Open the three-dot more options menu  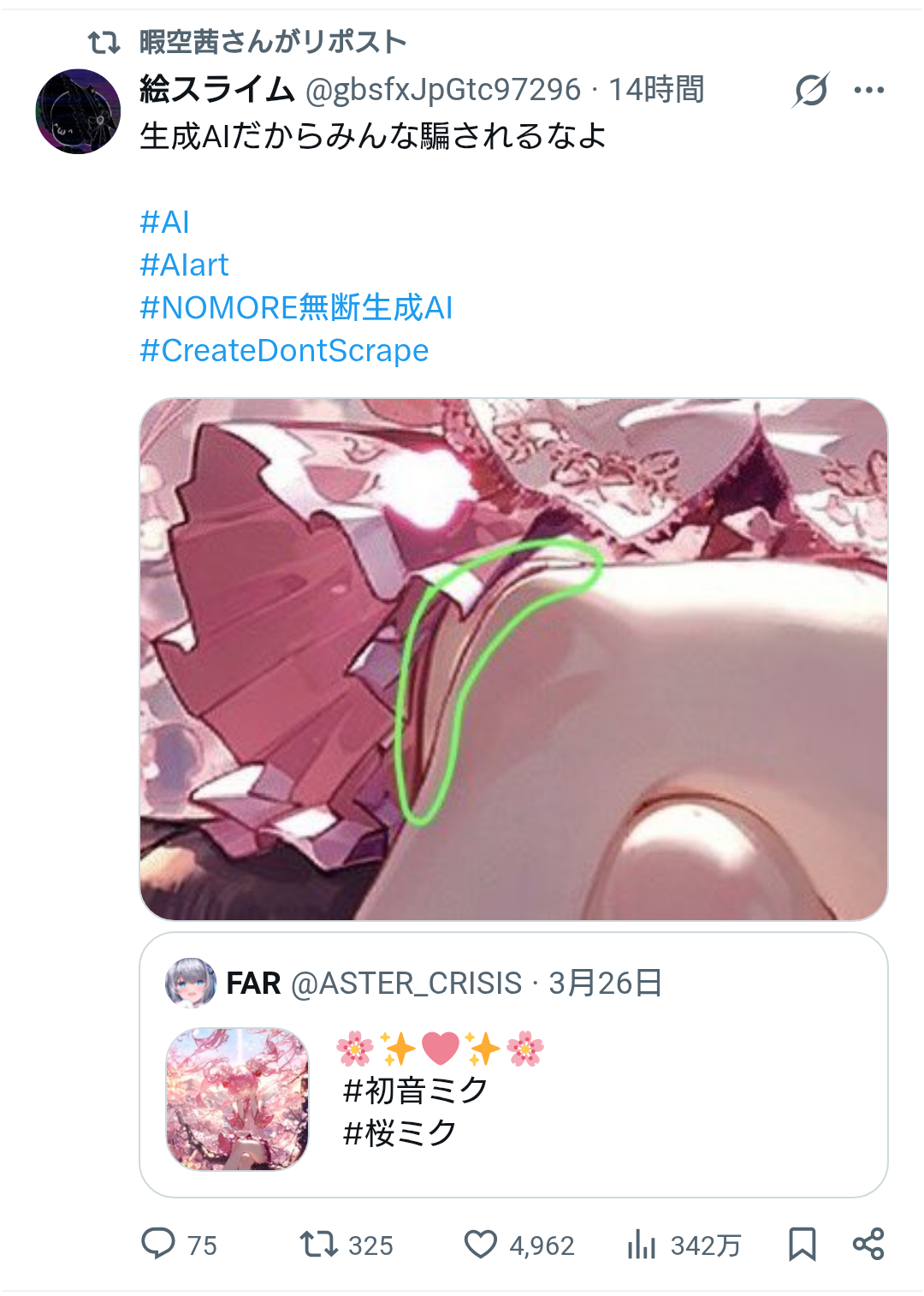[x=868, y=90]
